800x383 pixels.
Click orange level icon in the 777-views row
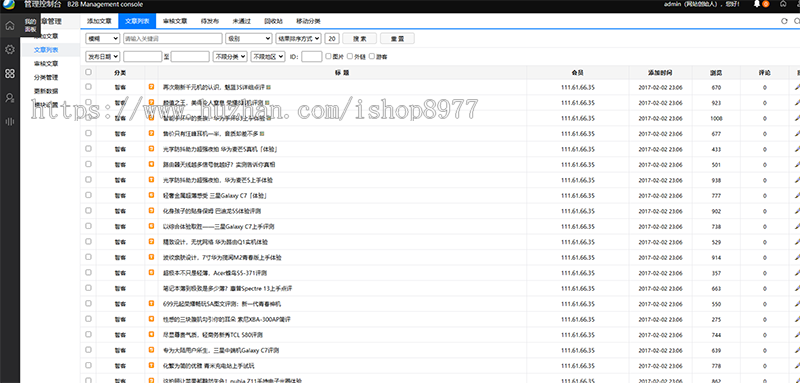(151, 195)
